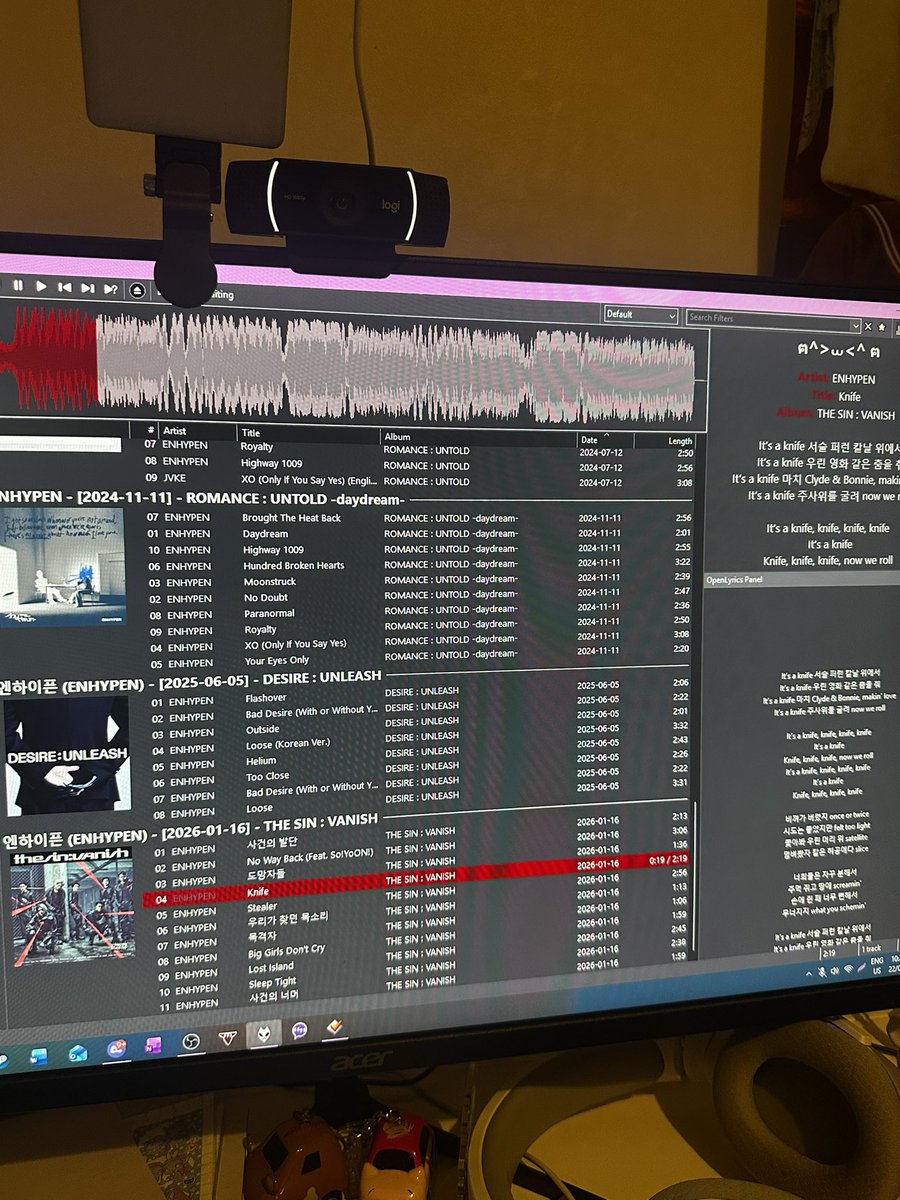Open Outlook from the taskbar

point(78,1052)
